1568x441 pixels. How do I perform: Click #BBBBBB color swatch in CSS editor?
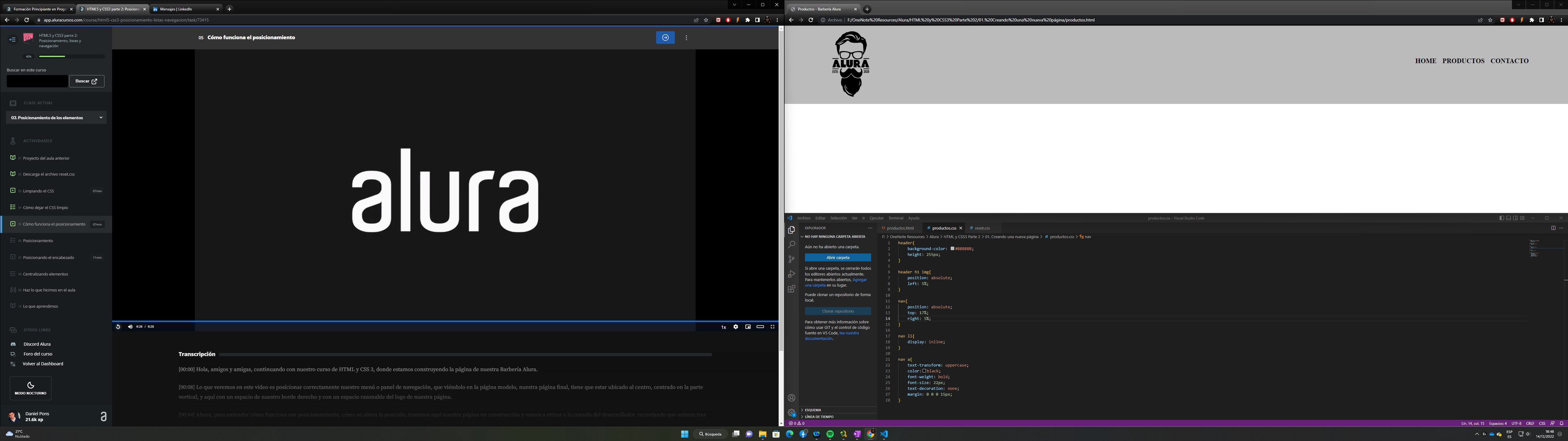(x=952, y=249)
